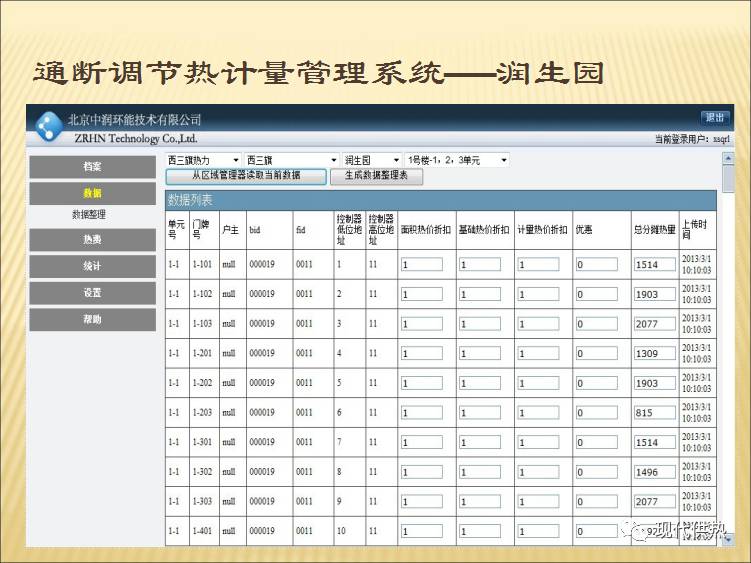Click the 总分摊热量 column header
Screen dimensions: 751x563
click(654, 230)
